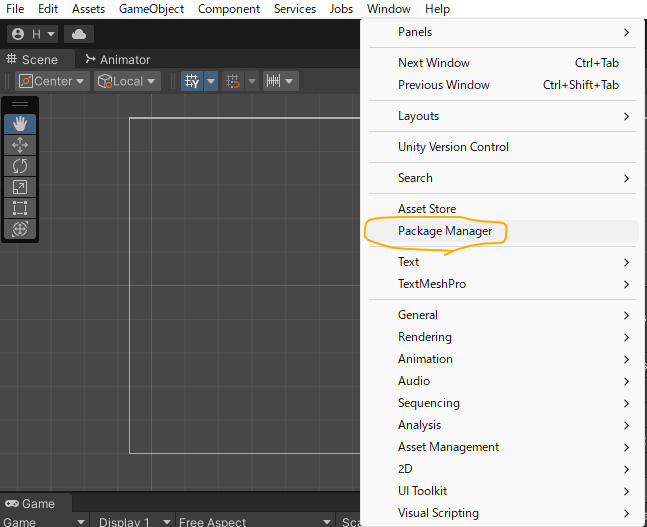647x527 pixels.
Task: Select the Hand view tool
Action: click(x=20, y=124)
